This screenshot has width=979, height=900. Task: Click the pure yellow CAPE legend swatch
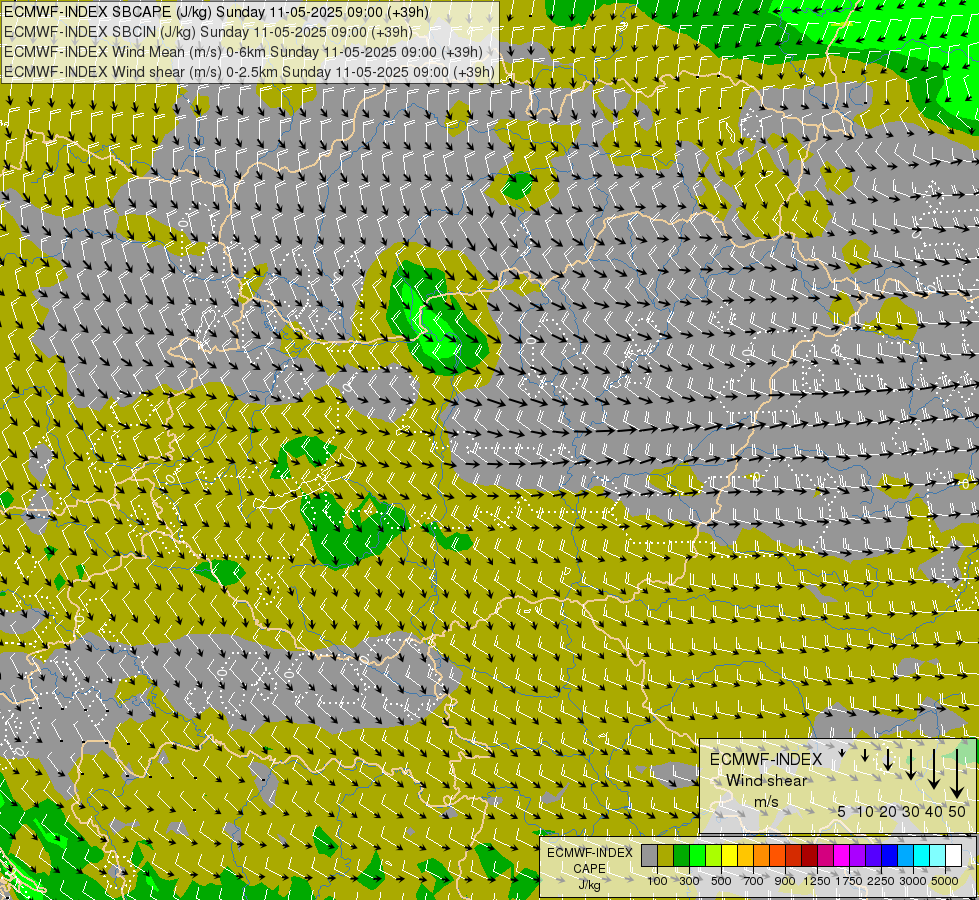(729, 855)
